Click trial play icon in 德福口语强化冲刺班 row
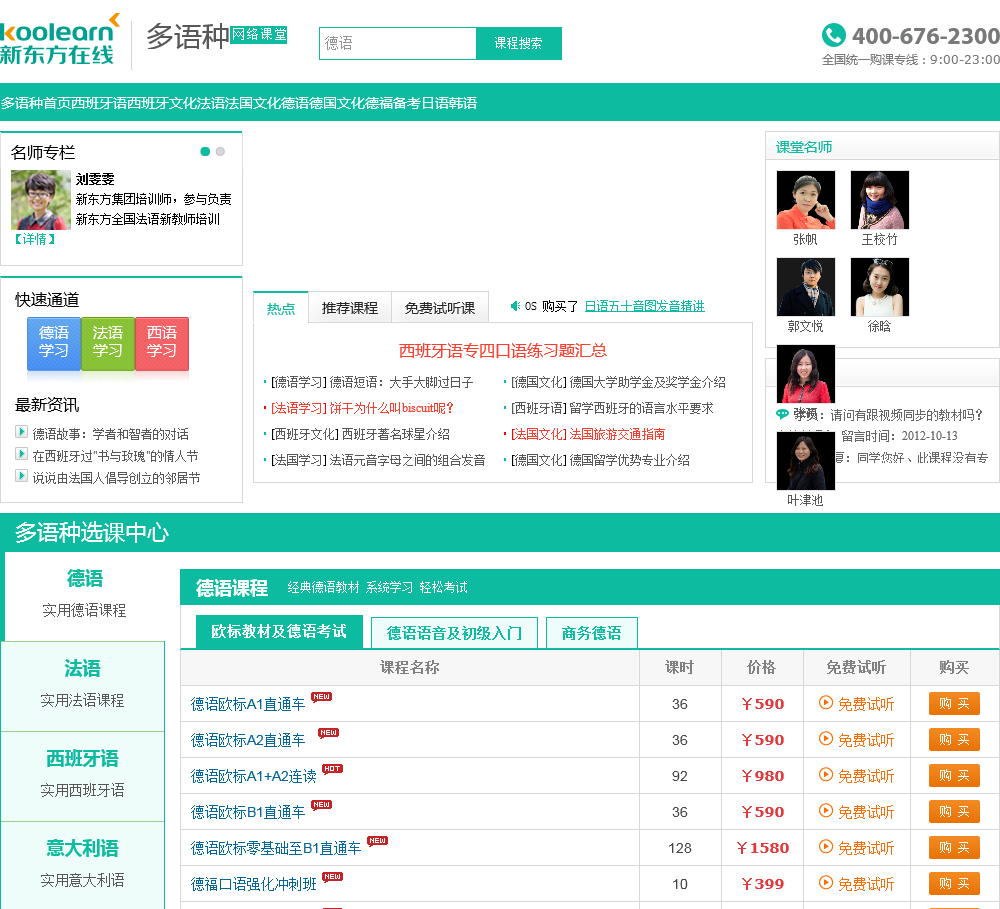Image resolution: width=1000 pixels, height=909 pixels. pos(826,882)
